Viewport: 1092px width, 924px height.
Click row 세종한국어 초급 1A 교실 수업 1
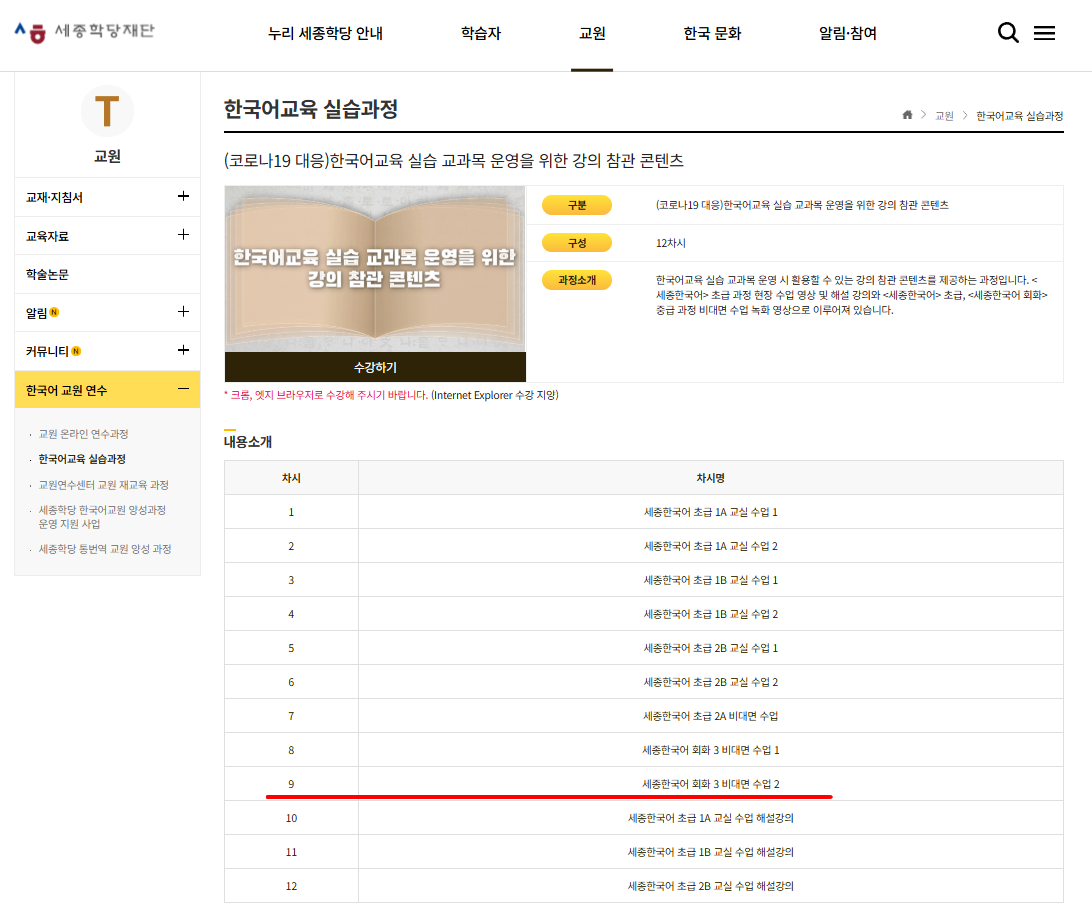(644, 512)
